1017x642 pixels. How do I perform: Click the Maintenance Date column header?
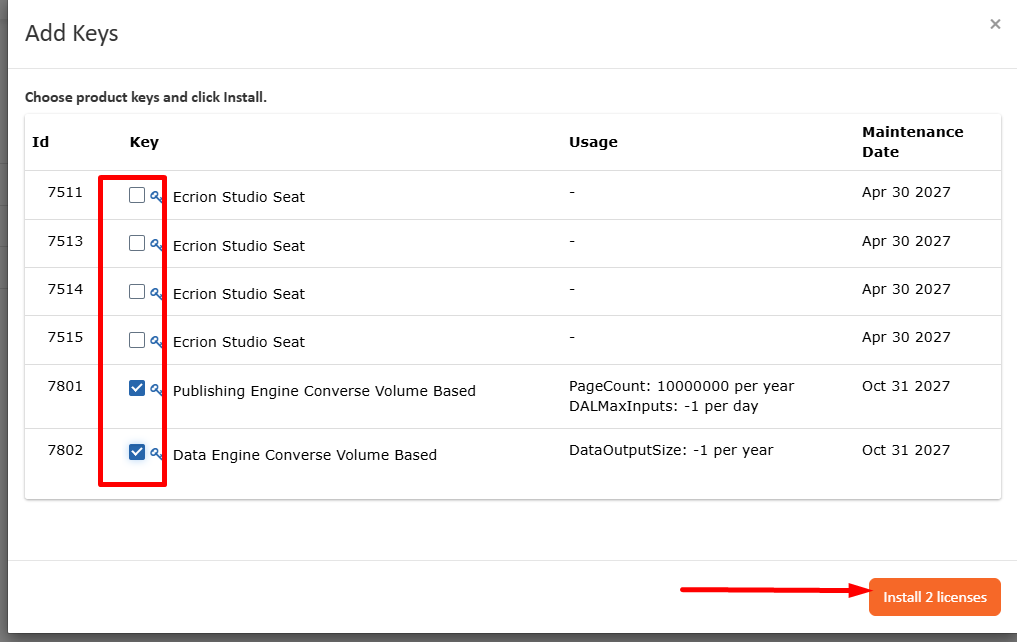[x=912, y=142]
